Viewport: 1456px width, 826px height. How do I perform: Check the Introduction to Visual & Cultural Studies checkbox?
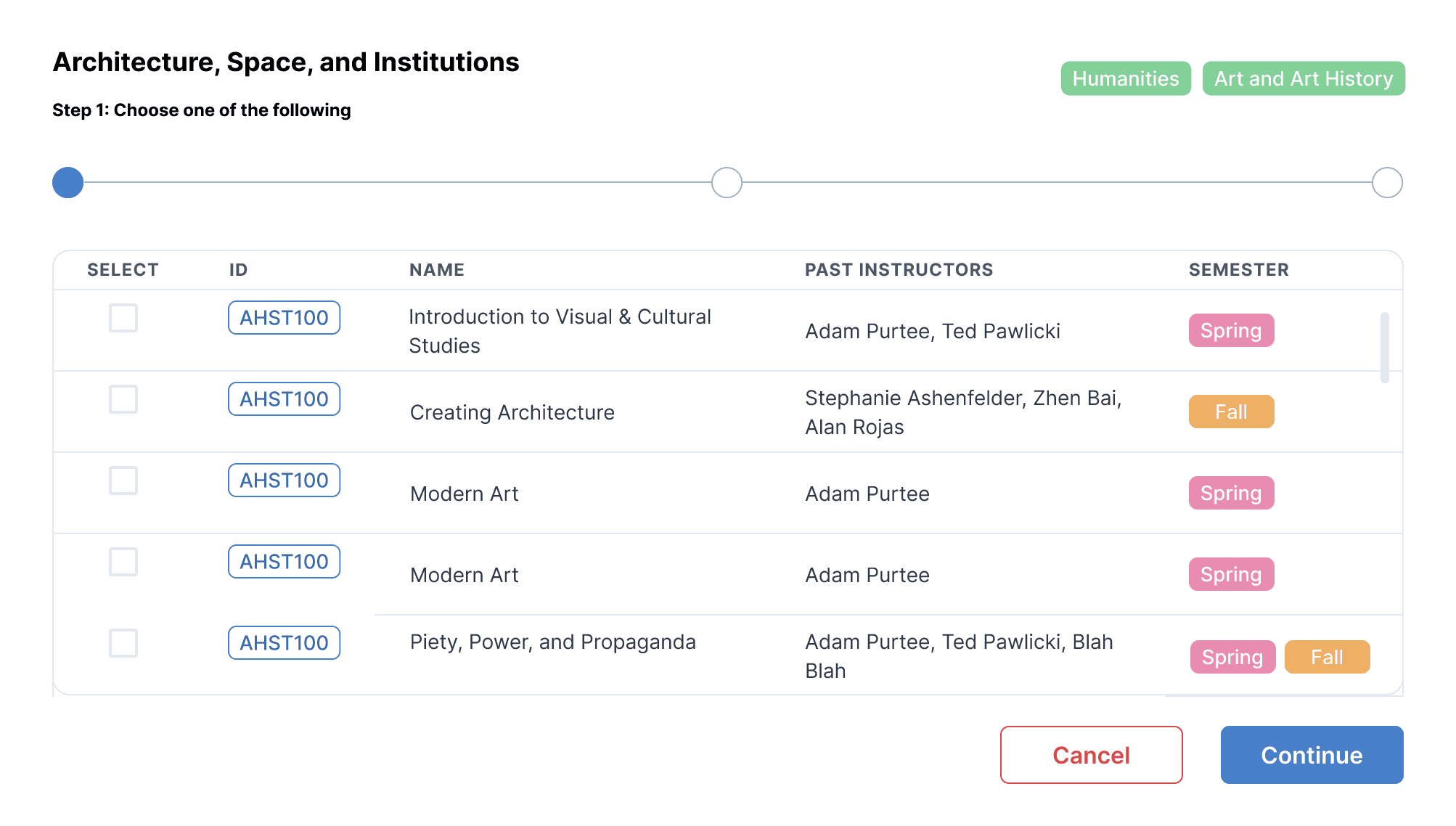pyautogui.click(x=123, y=318)
